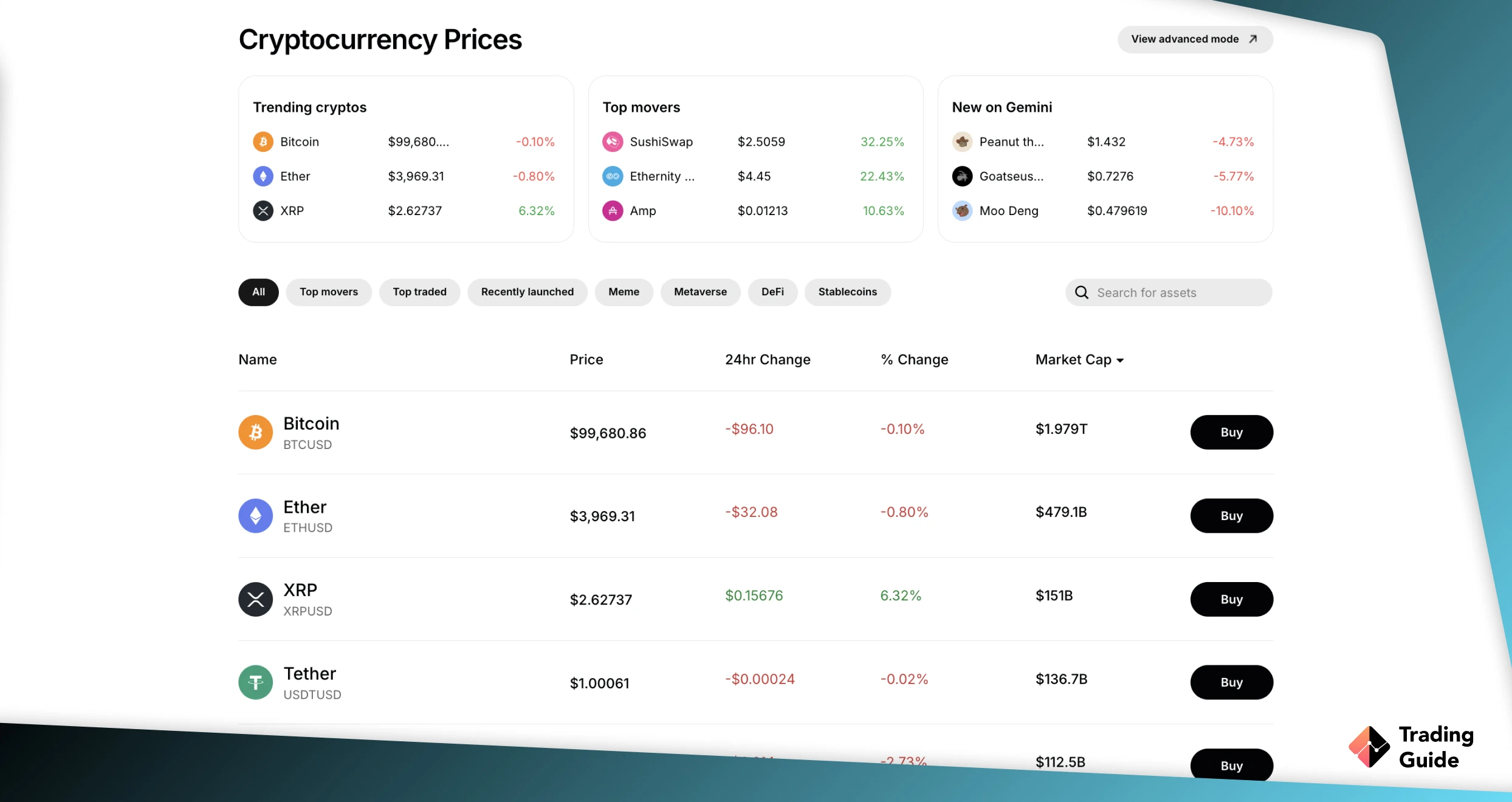Click the Goatseus icon in New on Gemini
This screenshot has height=802, width=1512.
point(962,177)
